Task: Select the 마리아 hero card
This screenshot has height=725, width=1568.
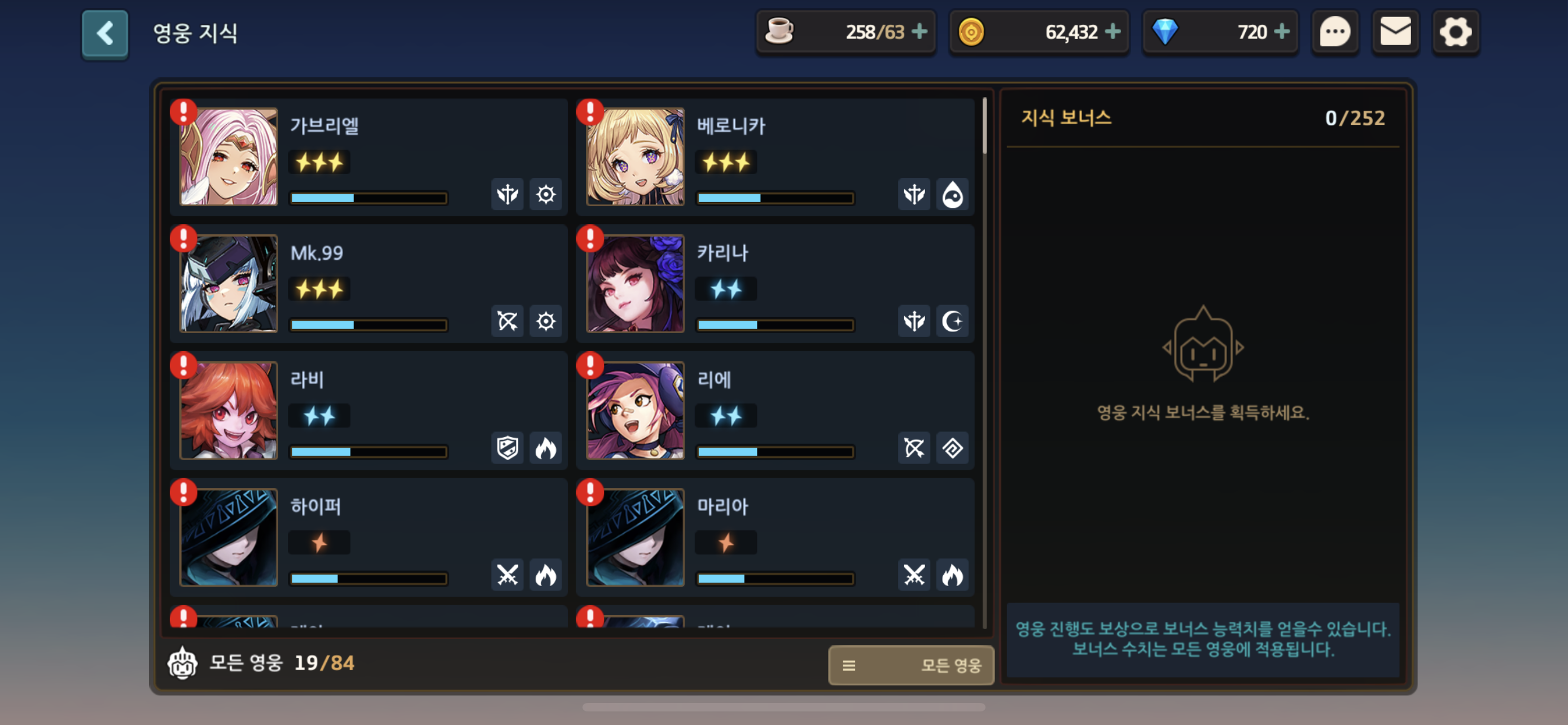Action: coord(775,537)
